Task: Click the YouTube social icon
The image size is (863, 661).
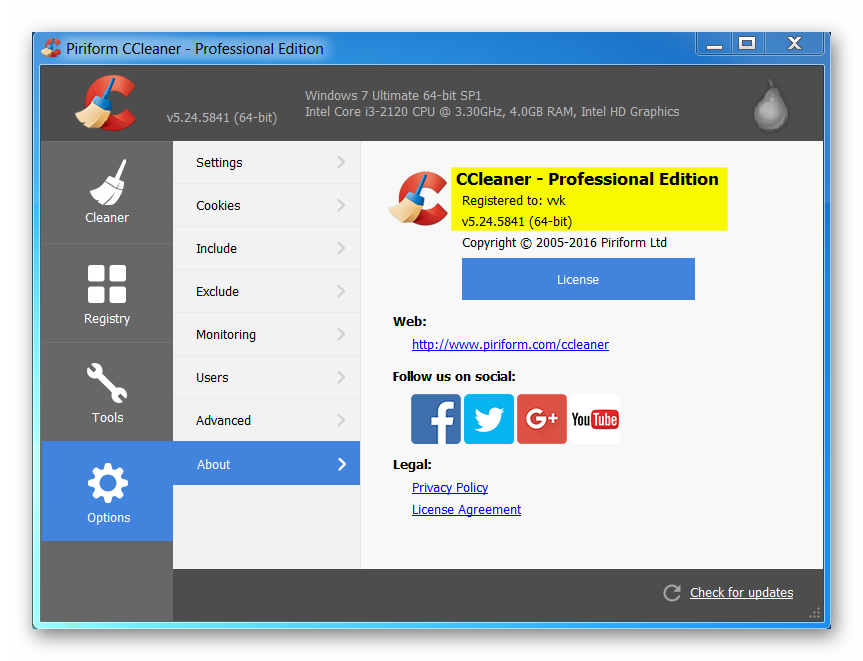Action: pos(594,419)
